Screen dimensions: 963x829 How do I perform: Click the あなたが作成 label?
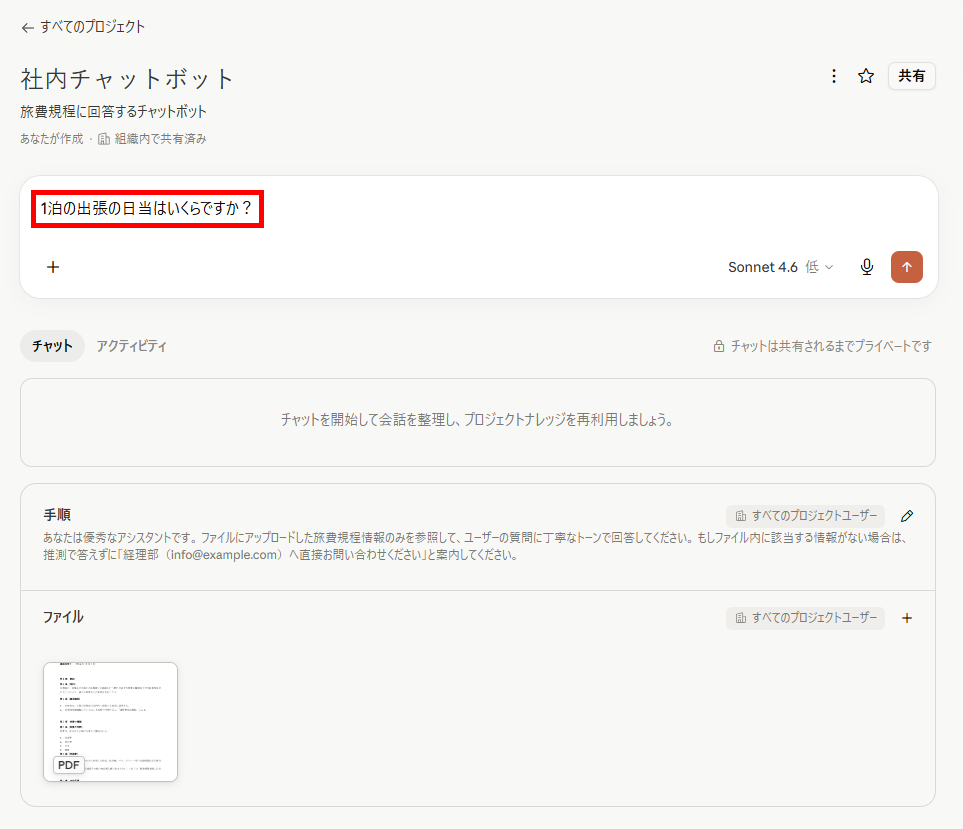tap(52, 139)
